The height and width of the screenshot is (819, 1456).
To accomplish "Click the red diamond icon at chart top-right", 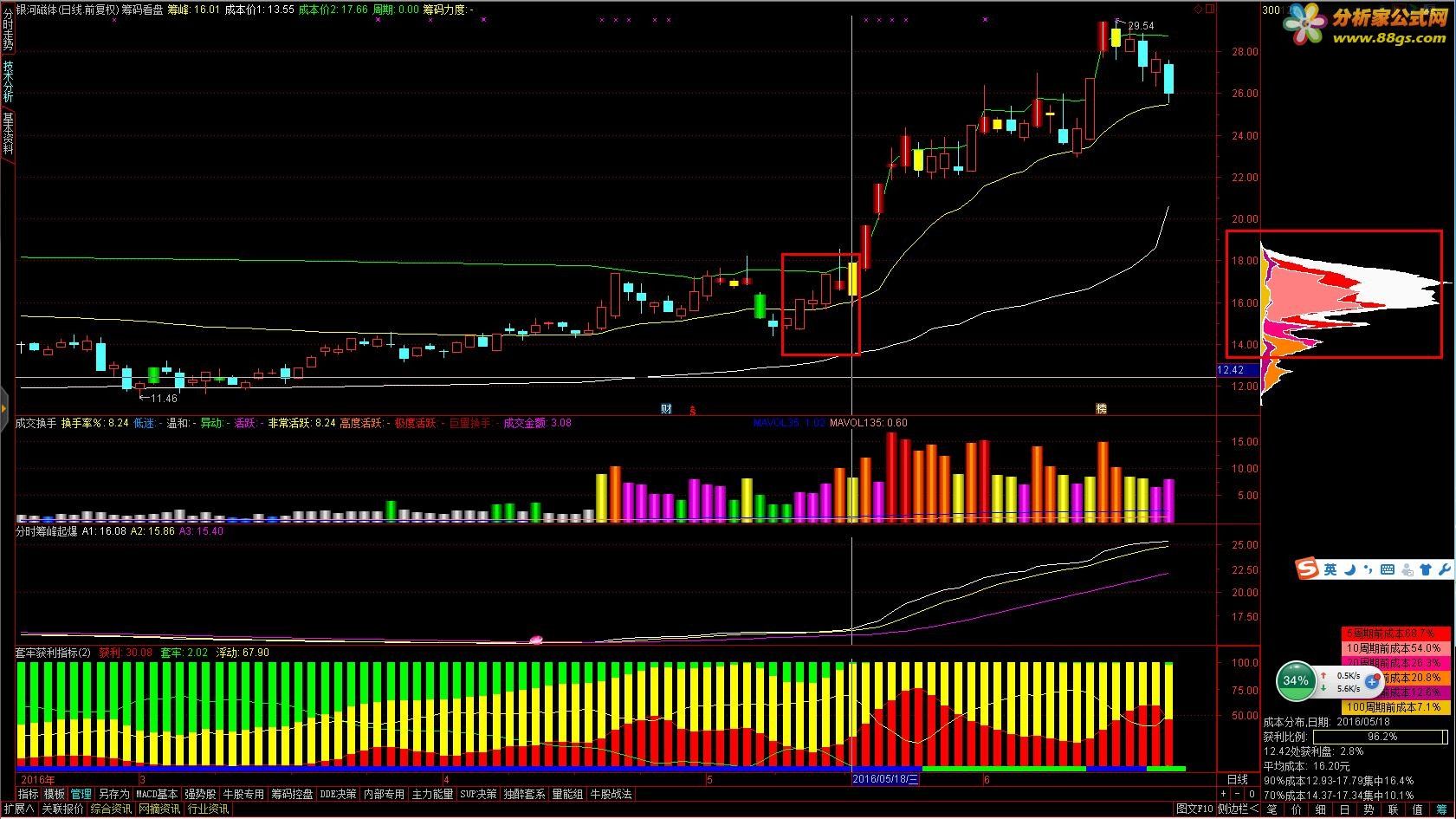I will pos(1197,9).
